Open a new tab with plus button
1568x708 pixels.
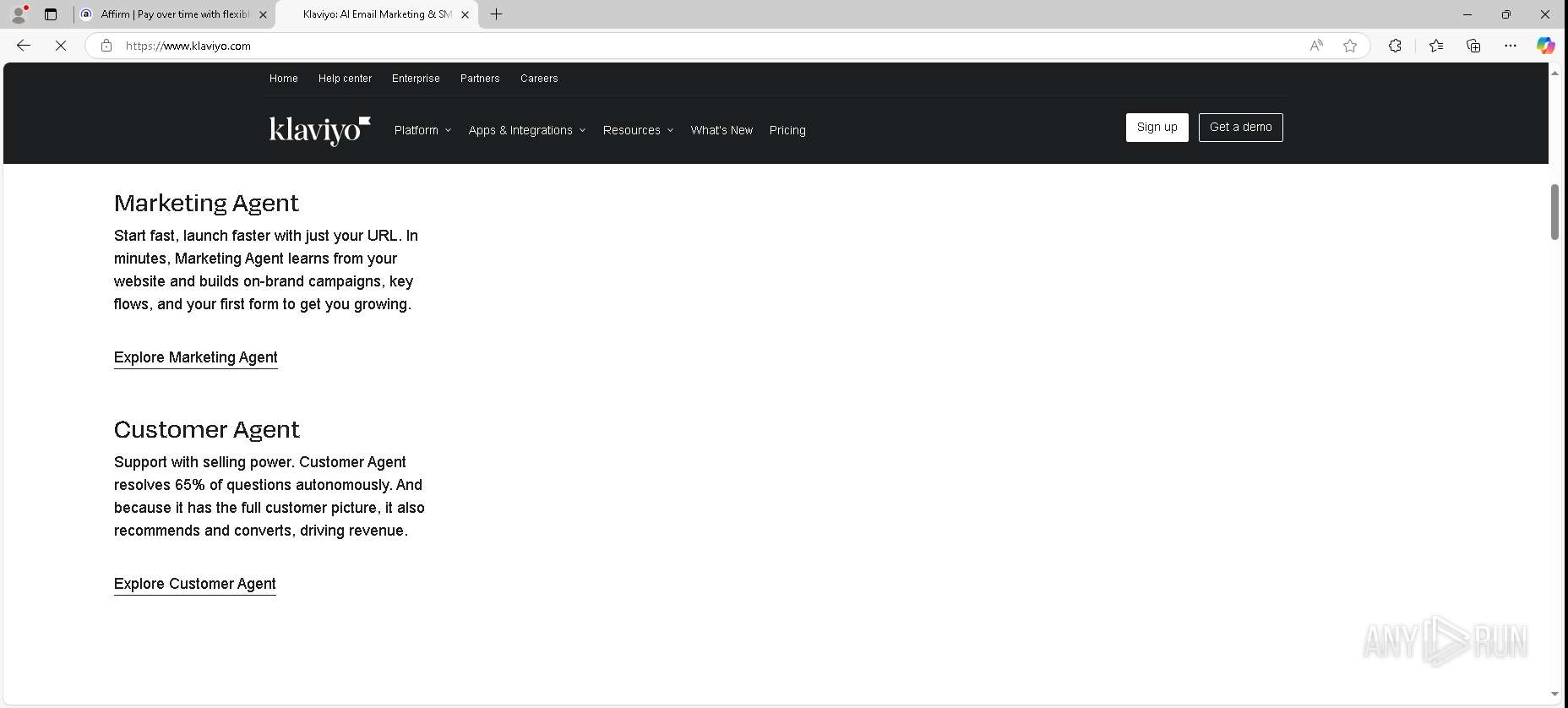click(497, 14)
